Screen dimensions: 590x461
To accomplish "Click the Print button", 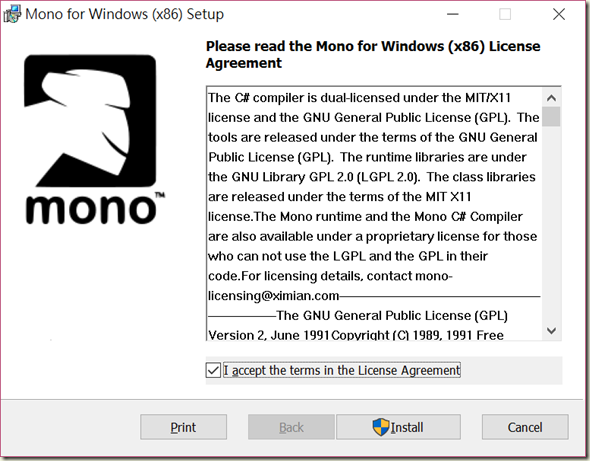I will tap(183, 427).
